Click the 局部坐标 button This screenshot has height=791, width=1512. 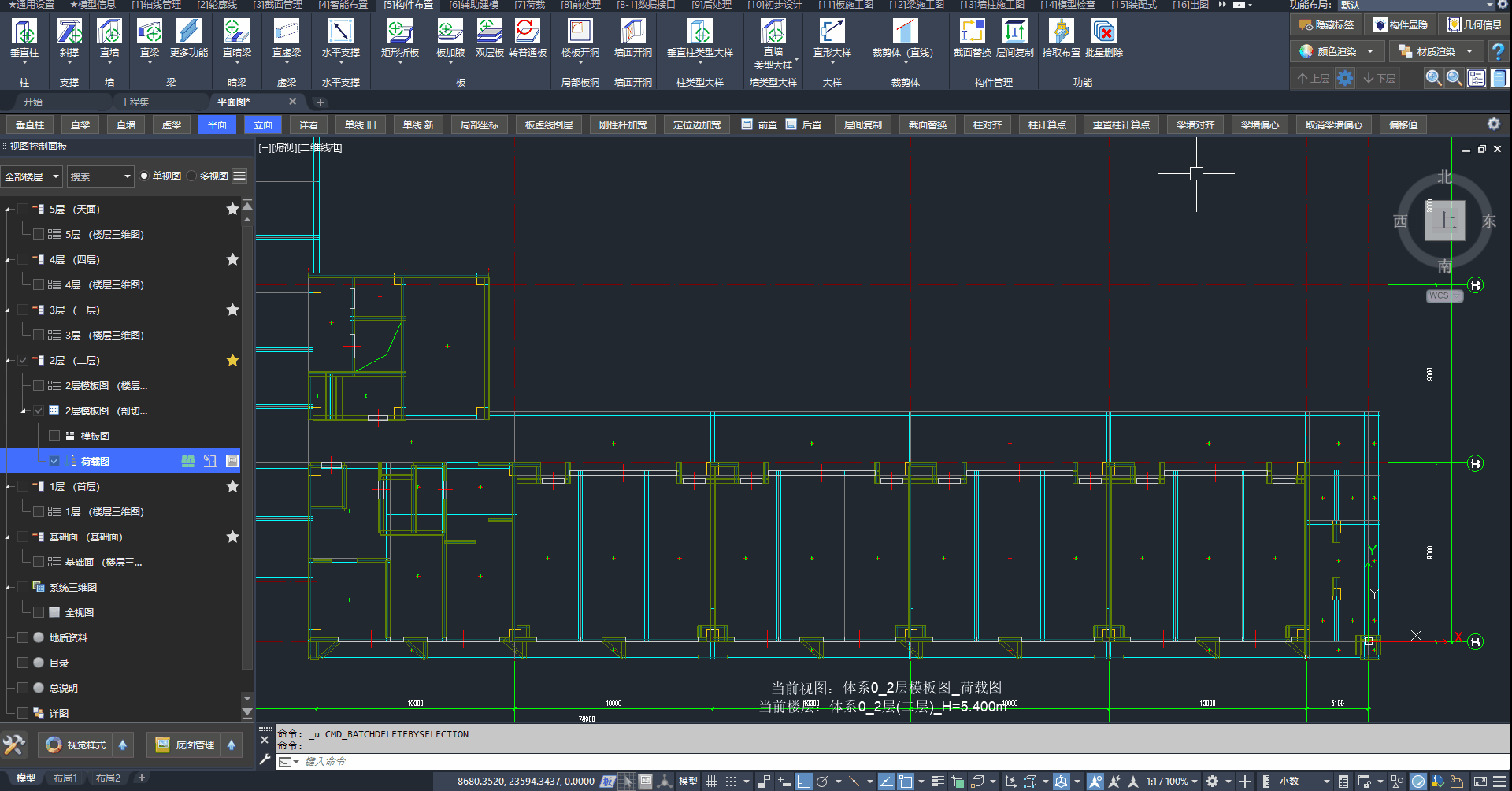click(480, 124)
